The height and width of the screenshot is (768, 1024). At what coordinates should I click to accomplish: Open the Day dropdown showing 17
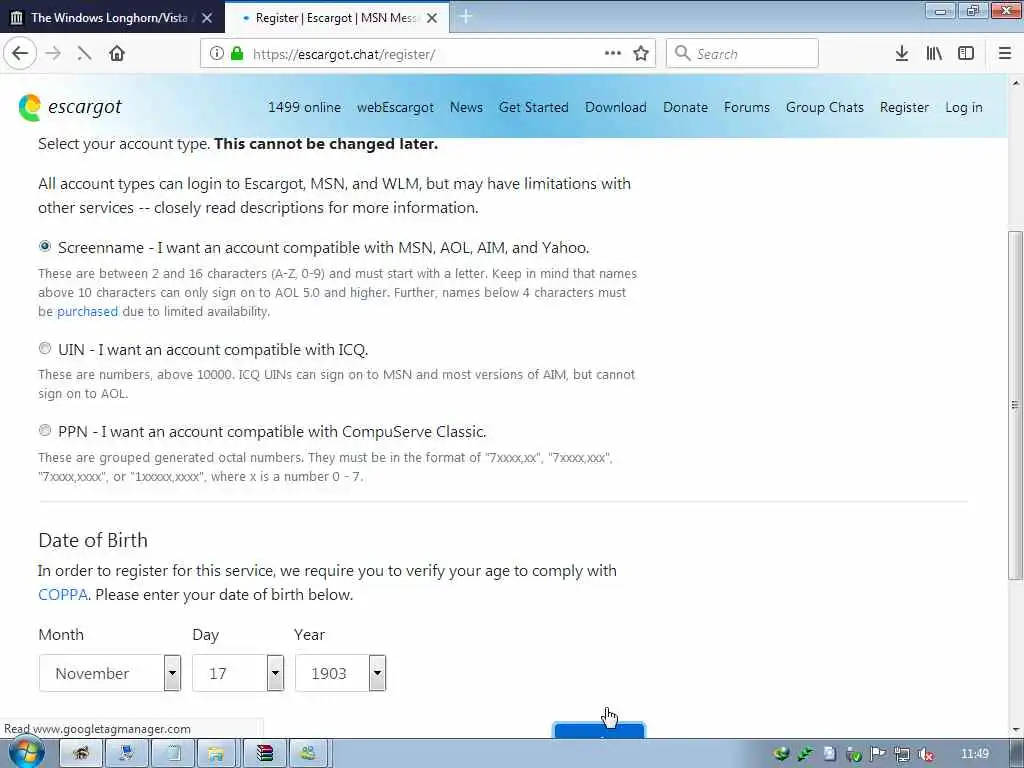point(238,673)
